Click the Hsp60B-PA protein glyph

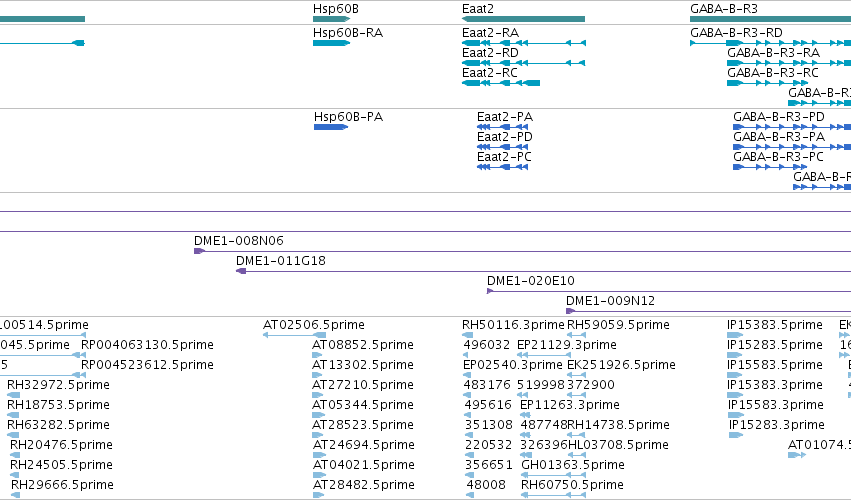(331, 127)
